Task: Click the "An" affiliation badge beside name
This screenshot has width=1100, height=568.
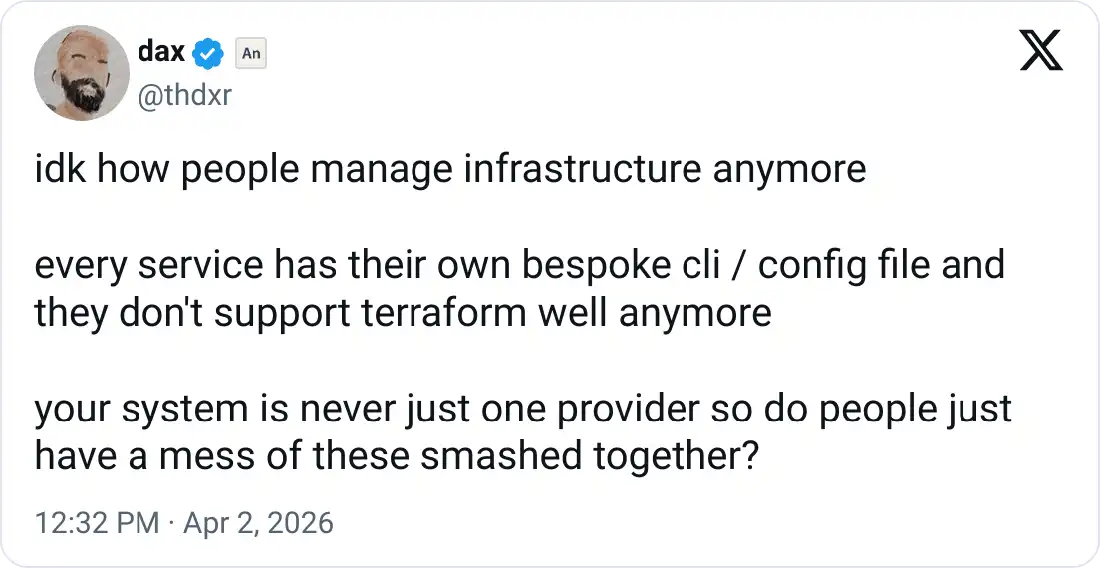Action: [250, 54]
